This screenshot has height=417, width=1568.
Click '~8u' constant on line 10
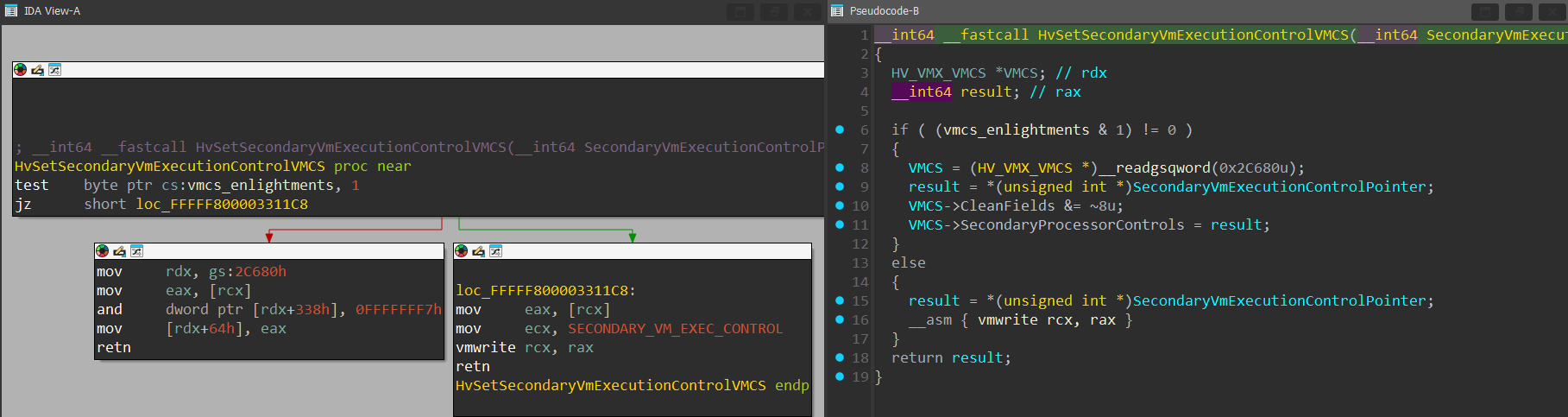pyautogui.click(x=1102, y=205)
